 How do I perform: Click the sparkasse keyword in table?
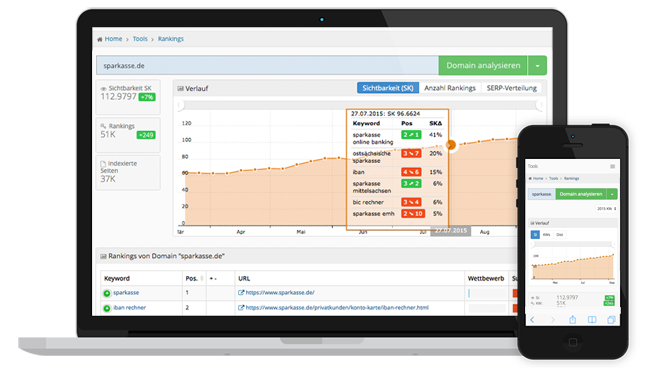126,293
